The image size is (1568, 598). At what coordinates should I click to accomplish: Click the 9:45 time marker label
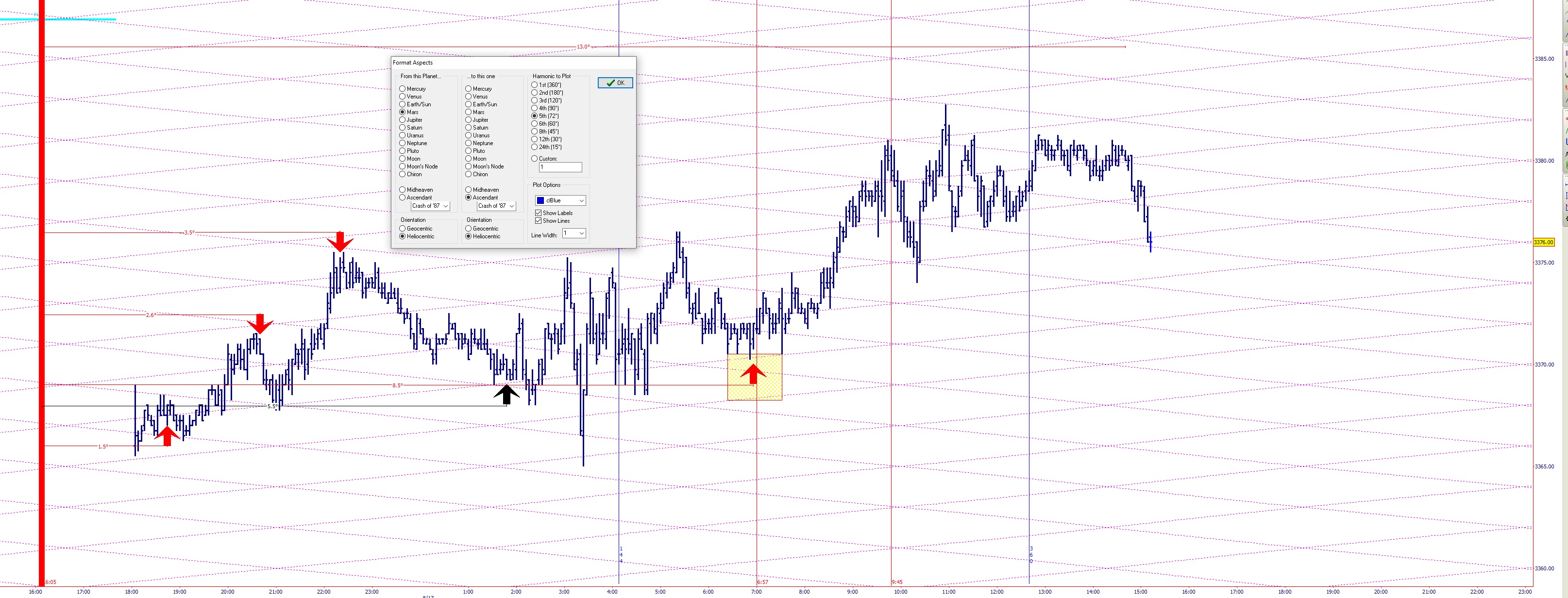tap(896, 582)
